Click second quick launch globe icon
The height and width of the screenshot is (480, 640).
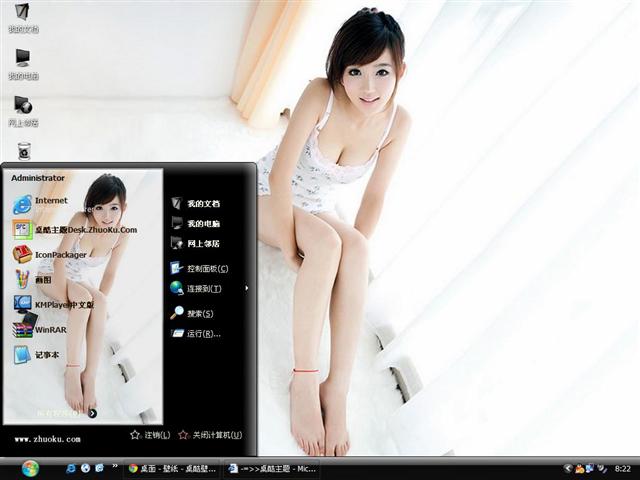pyautogui.click(x=85, y=468)
